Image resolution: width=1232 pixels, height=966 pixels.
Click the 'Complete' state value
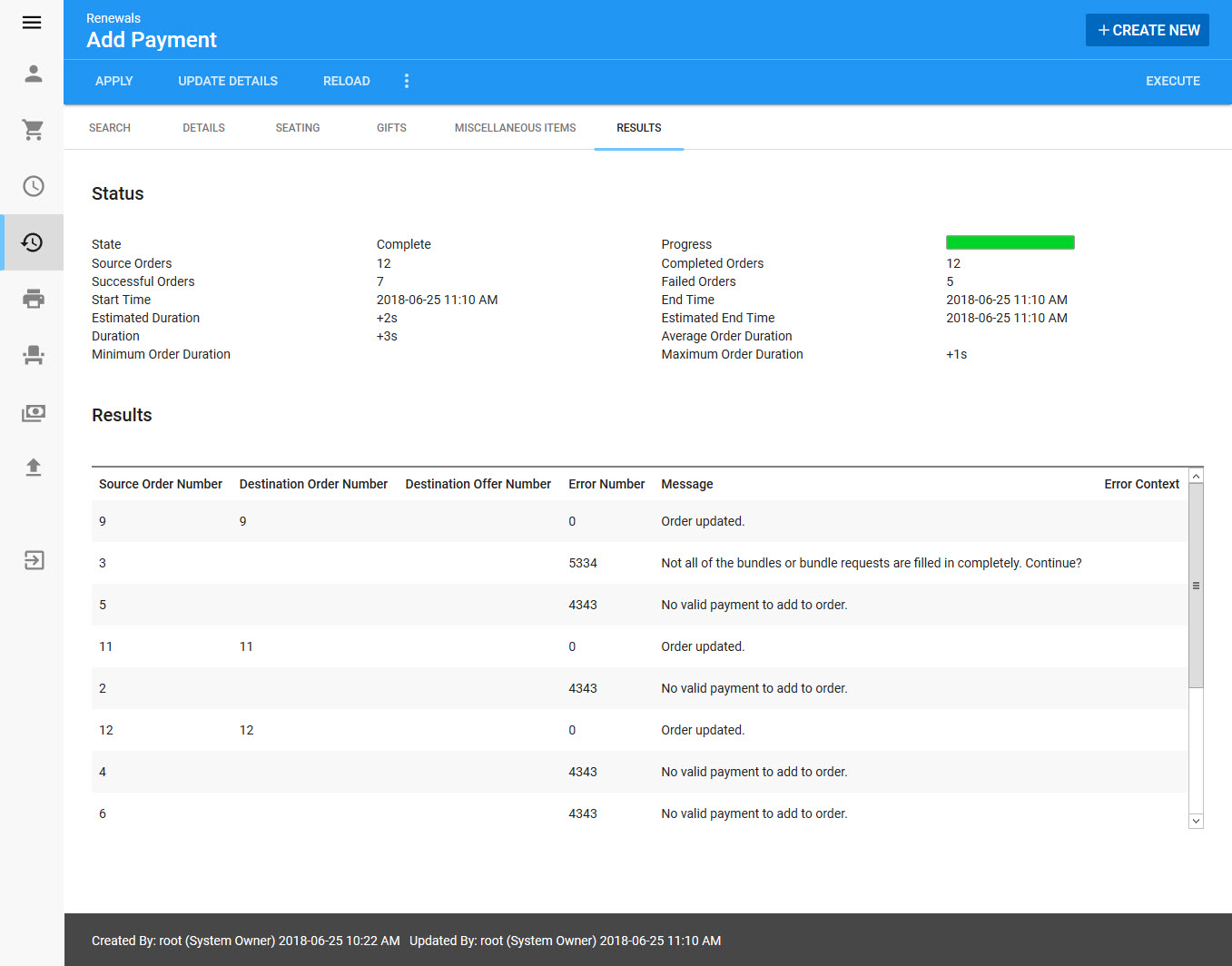(x=404, y=244)
